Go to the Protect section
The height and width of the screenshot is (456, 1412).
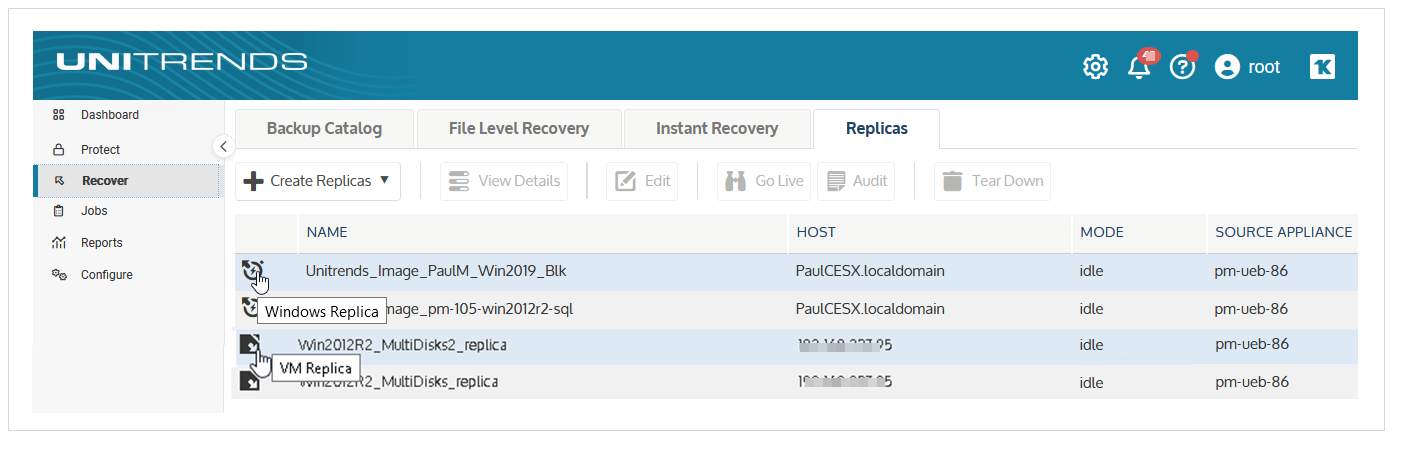100,150
